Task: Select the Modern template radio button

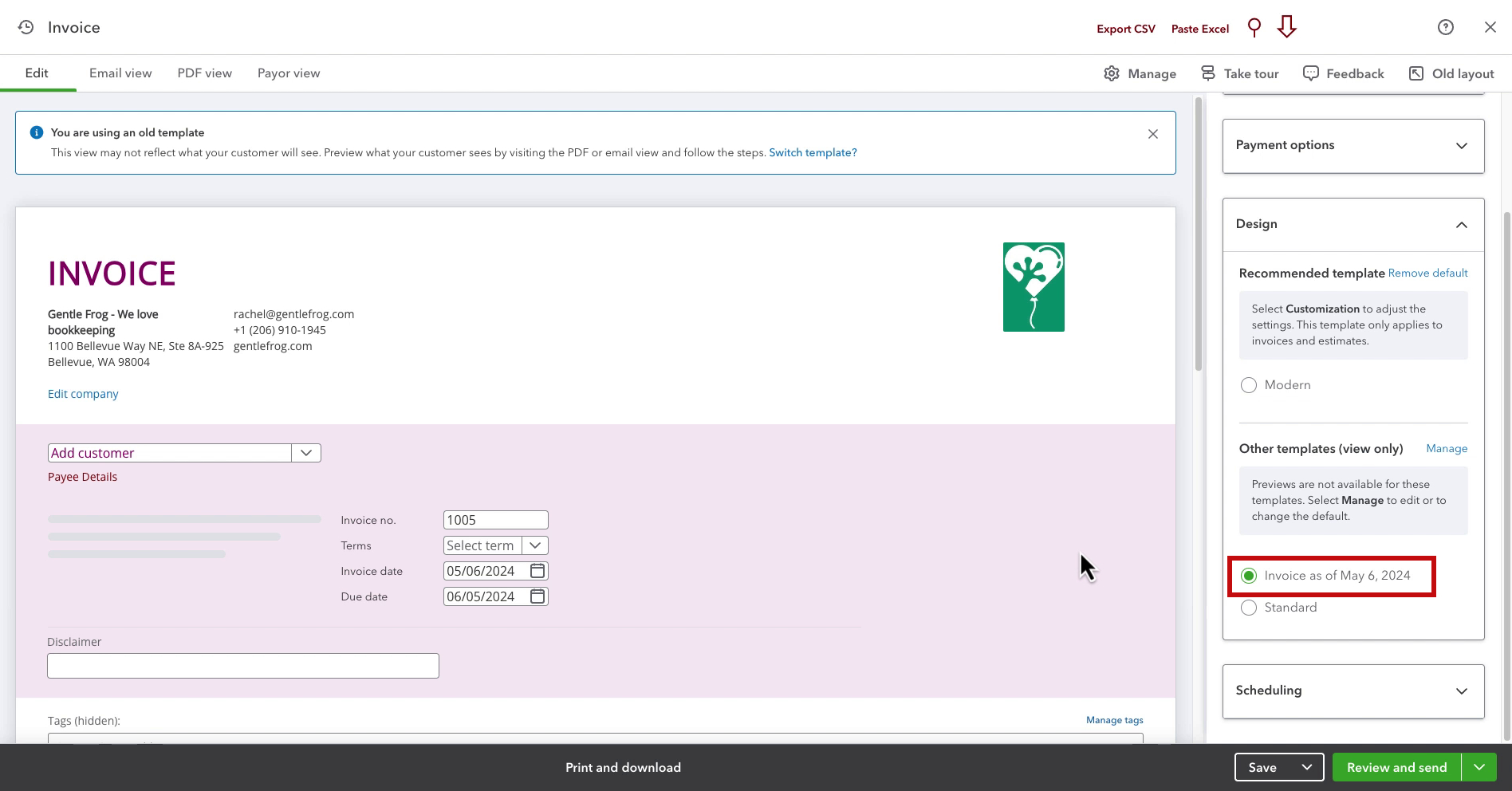Action: (1249, 385)
